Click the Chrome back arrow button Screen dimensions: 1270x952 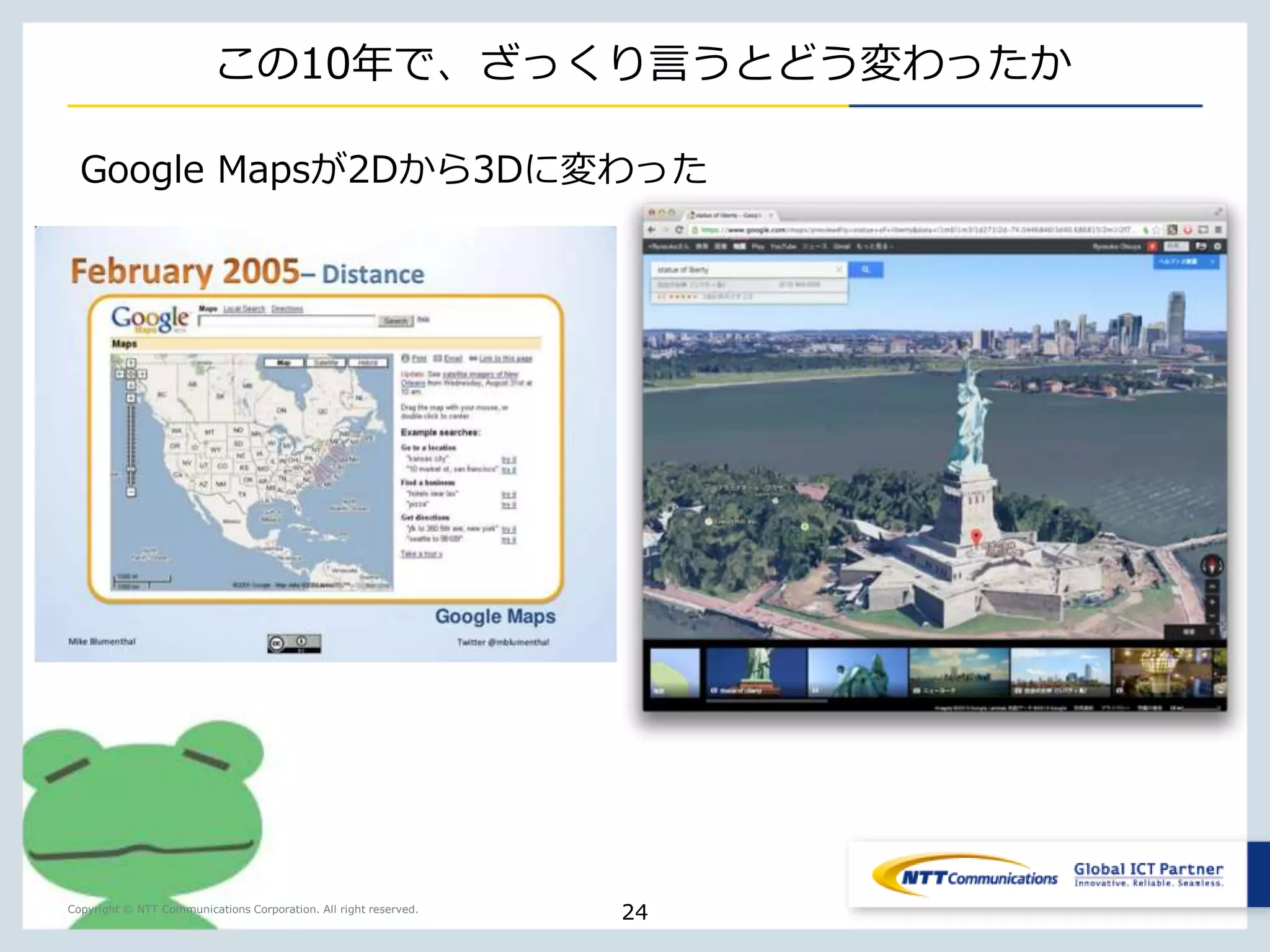coord(651,230)
